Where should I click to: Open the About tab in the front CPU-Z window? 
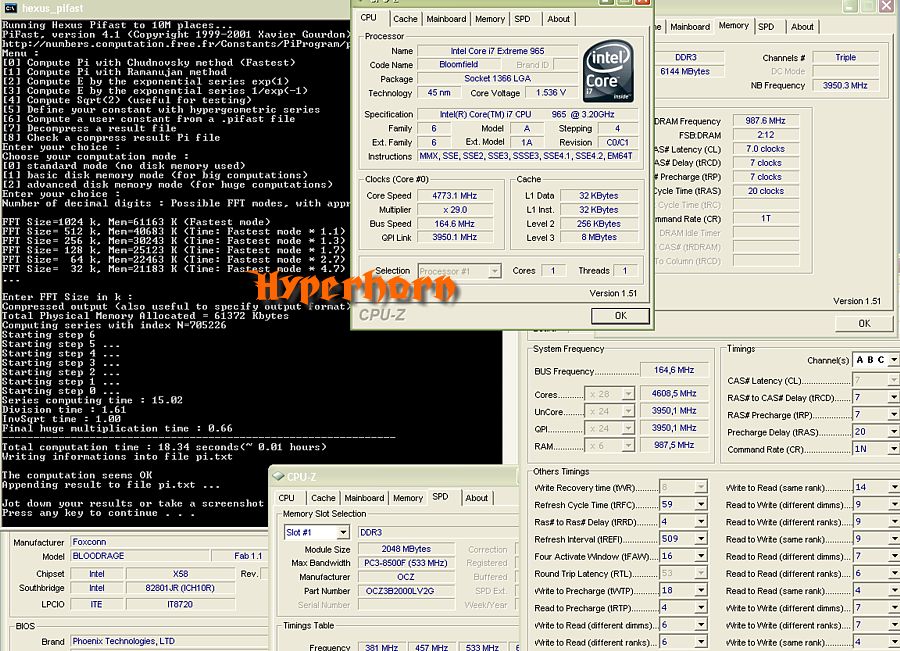pos(558,19)
